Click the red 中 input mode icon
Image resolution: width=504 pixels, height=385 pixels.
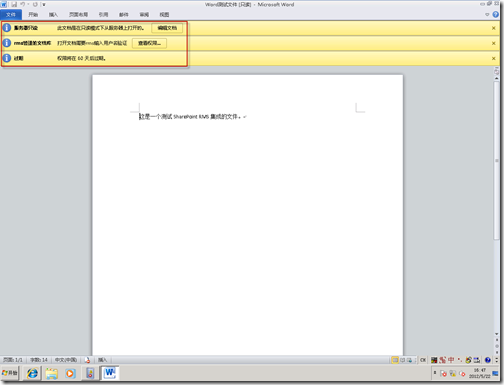click(x=451, y=360)
